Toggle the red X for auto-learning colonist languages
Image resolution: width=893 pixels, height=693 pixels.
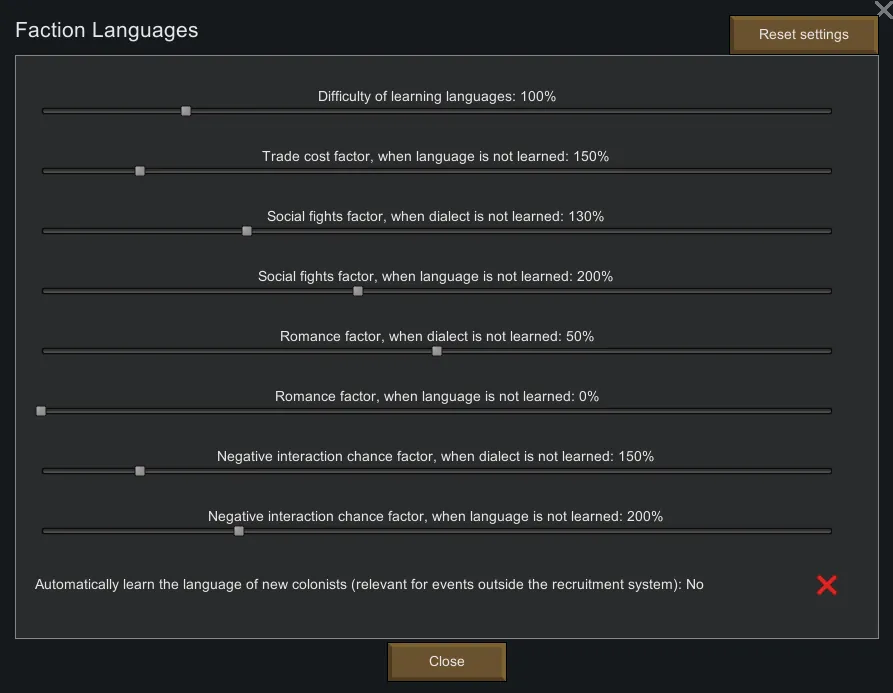pyautogui.click(x=826, y=585)
